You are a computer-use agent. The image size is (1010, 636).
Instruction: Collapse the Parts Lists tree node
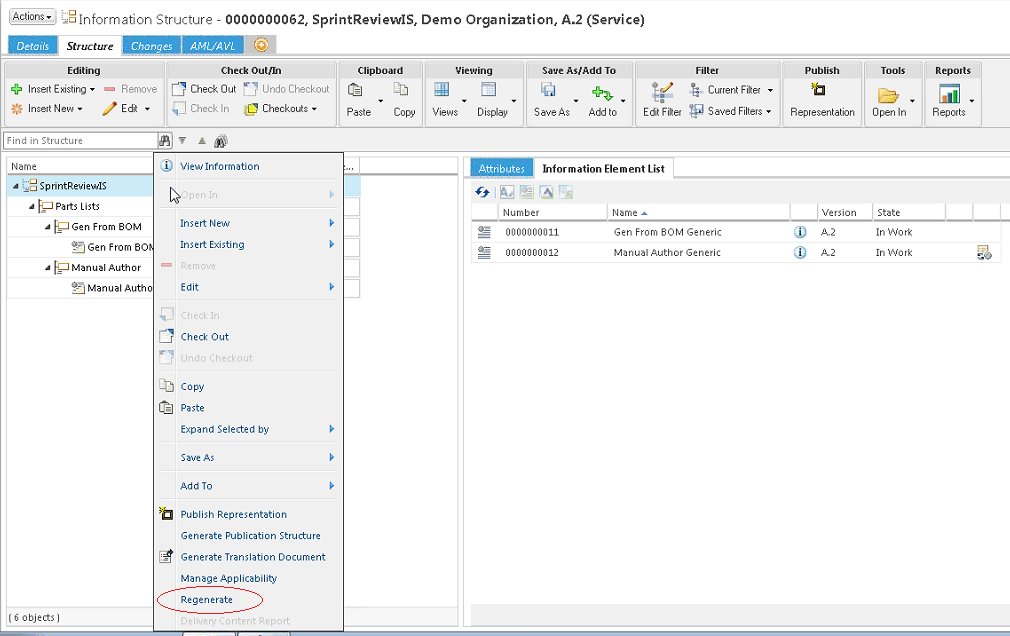tap(32, 207)
